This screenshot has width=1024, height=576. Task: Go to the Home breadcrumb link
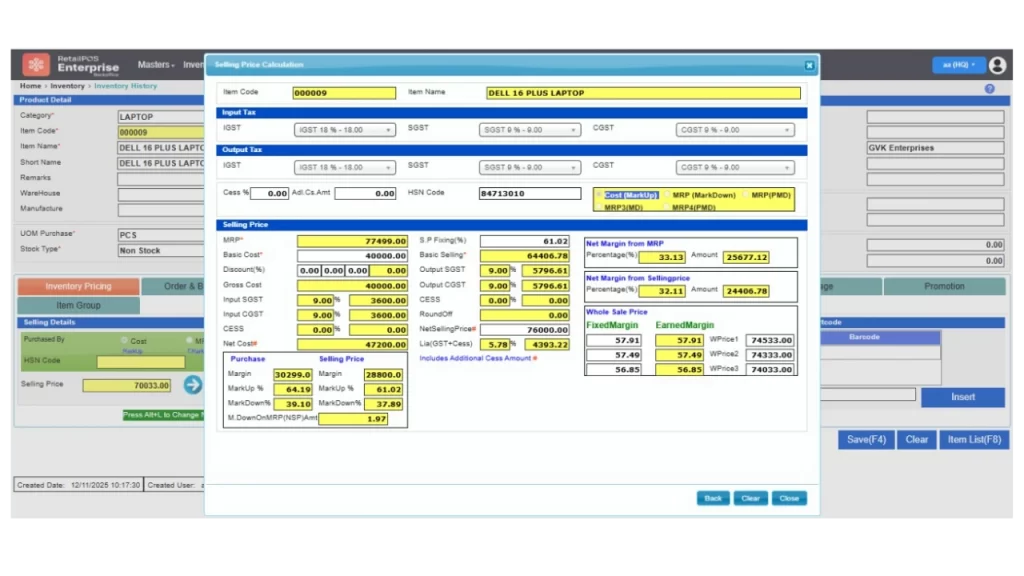(x=30, y=86)
